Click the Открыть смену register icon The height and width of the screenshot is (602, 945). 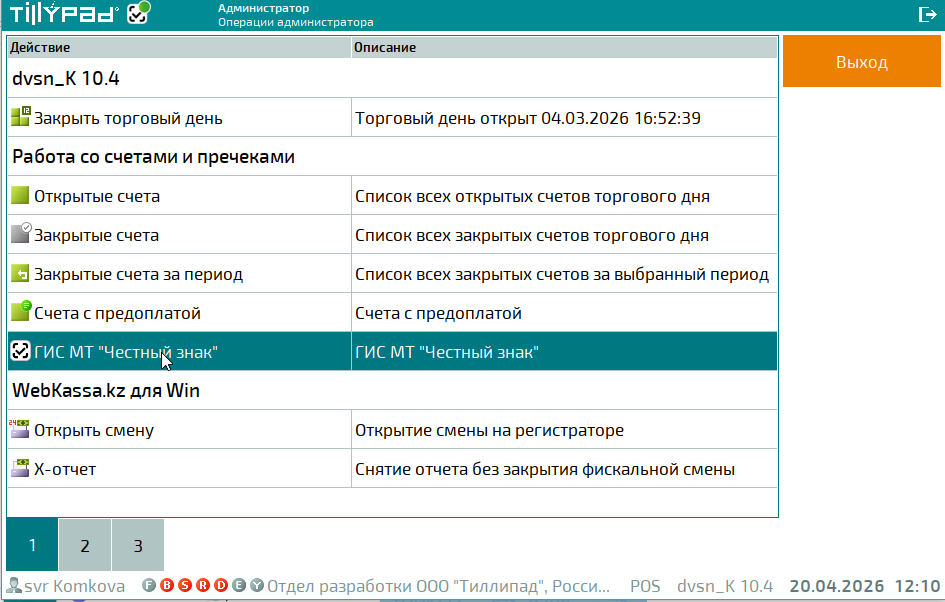coord(19,429)
